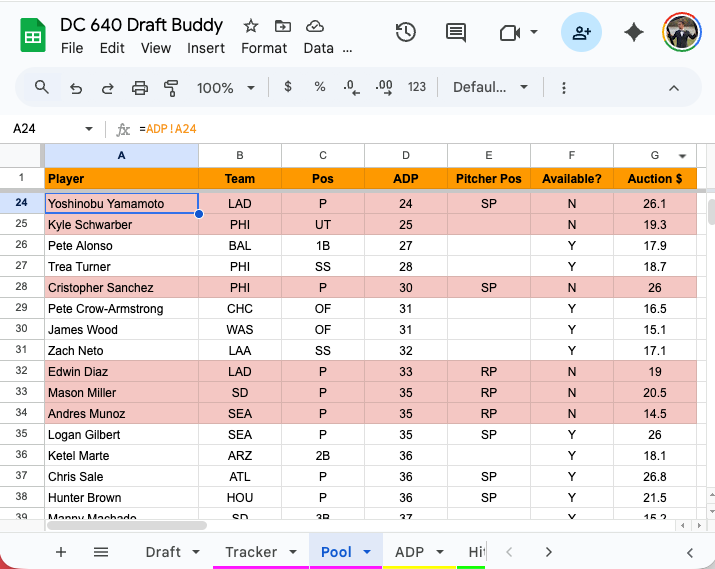
Task: Activate the paint format tool
Action: (171, 88)
